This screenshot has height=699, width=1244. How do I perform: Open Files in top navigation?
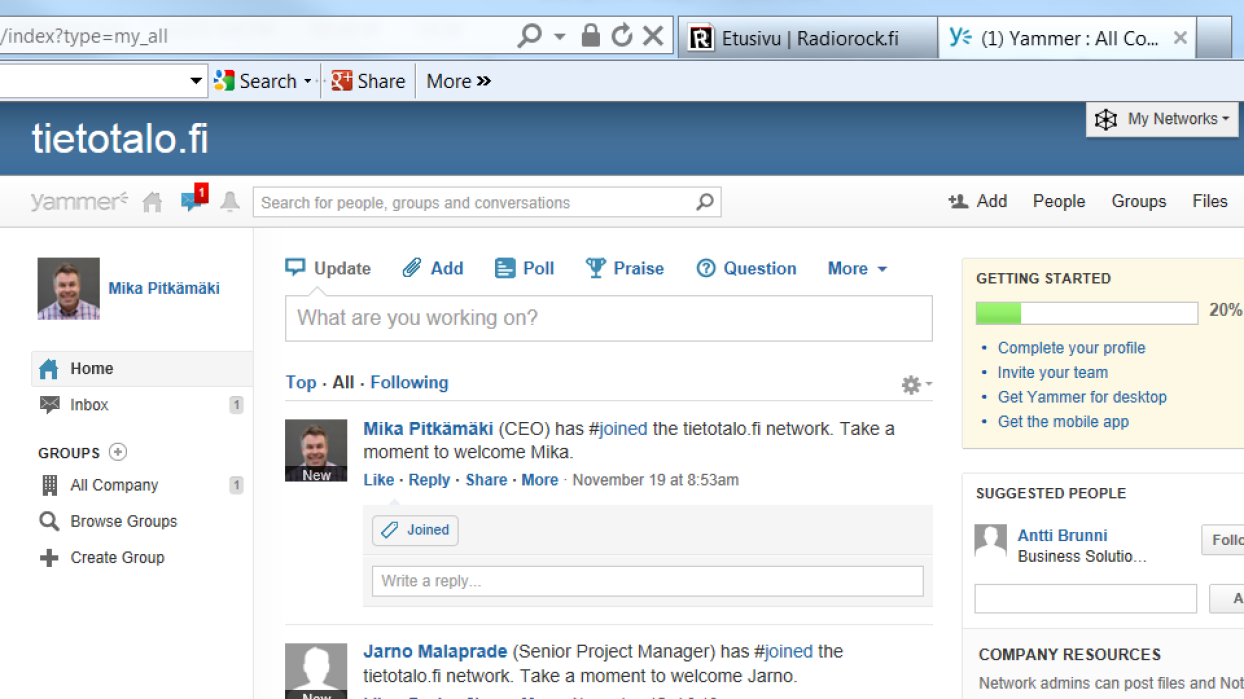tap(1210, 201)
